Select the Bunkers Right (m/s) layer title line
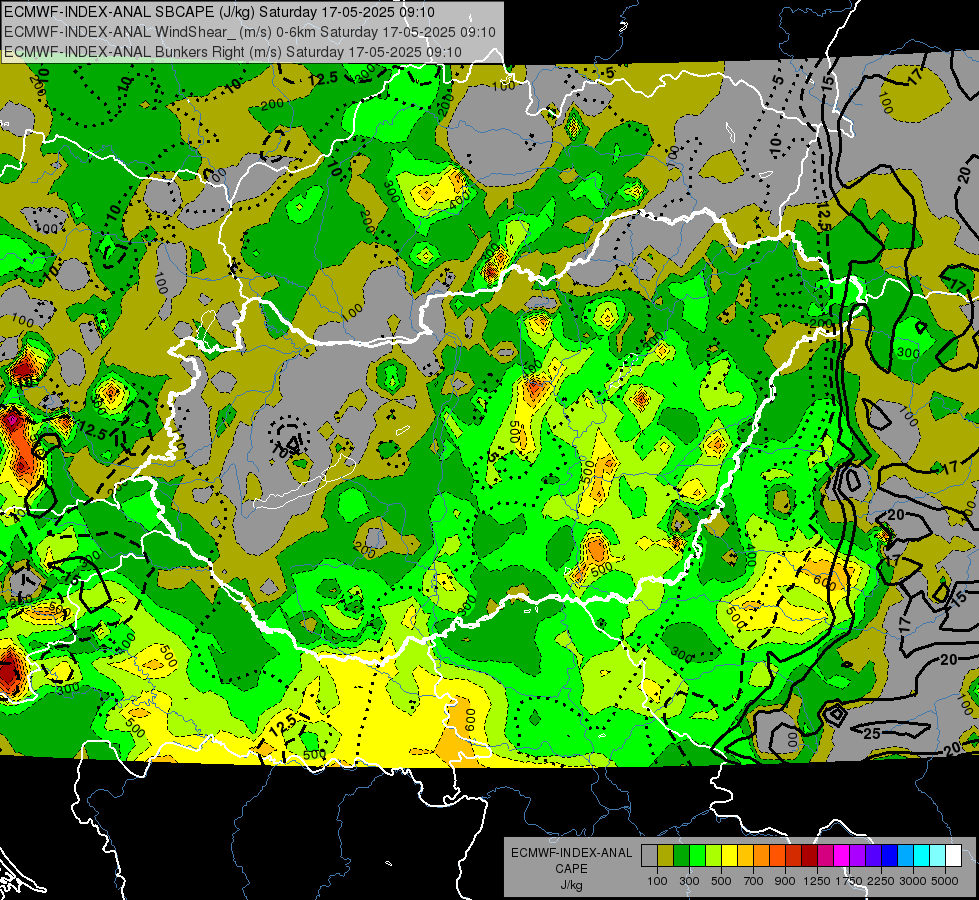The image size is (979, 900). (x=233, y=52)
